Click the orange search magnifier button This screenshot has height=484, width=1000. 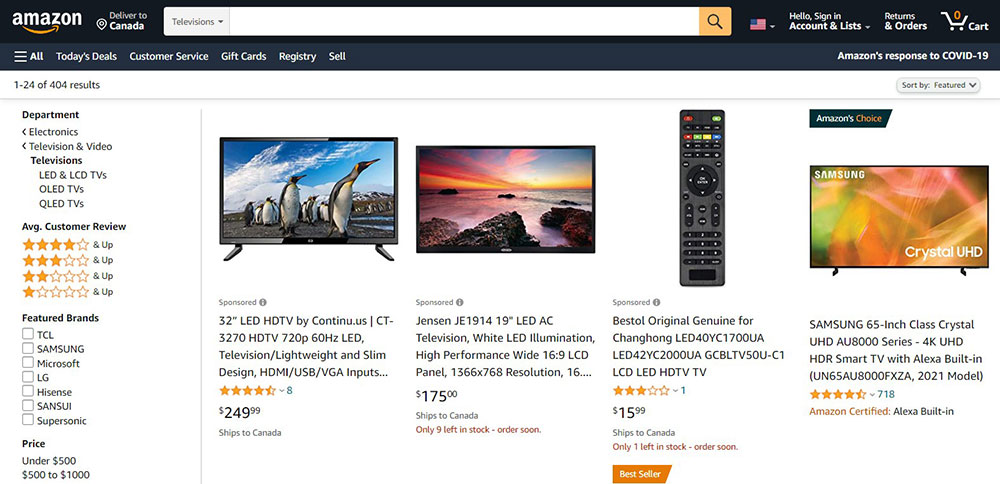(715, 22)
